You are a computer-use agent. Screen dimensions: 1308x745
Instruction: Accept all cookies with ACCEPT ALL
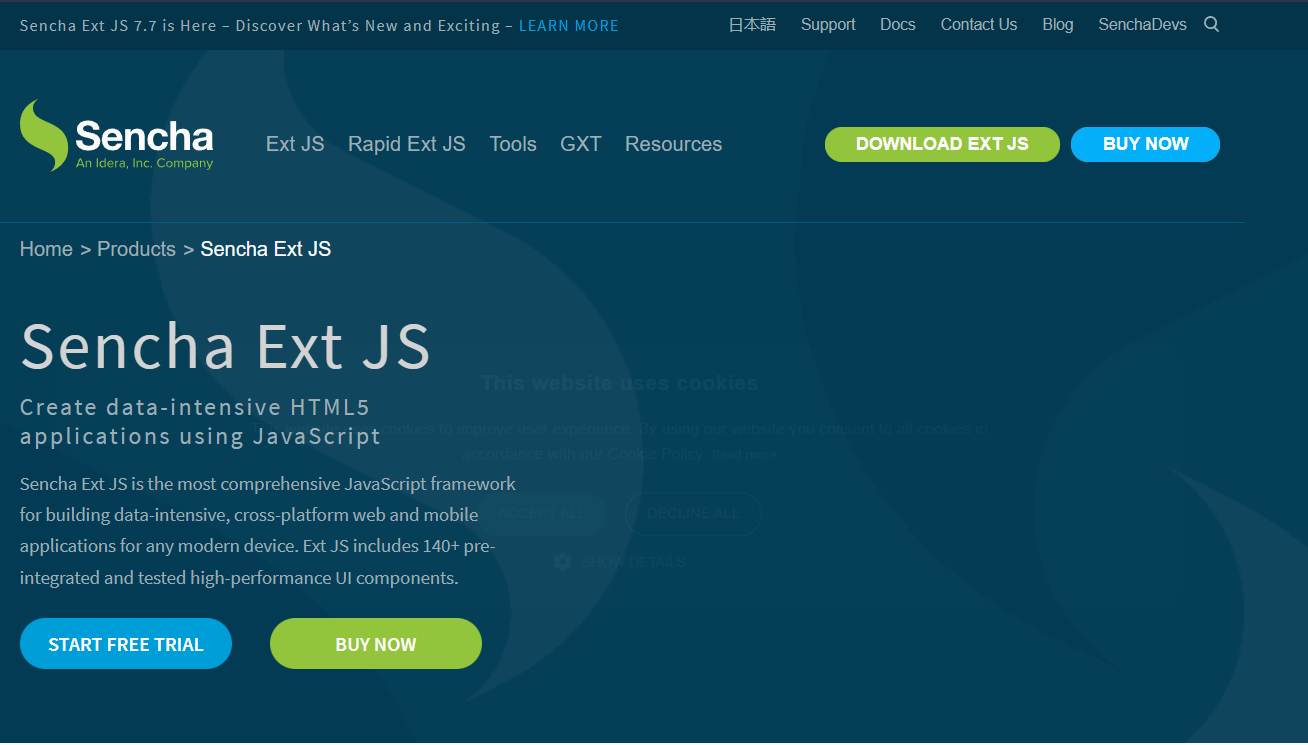[541, 514]
